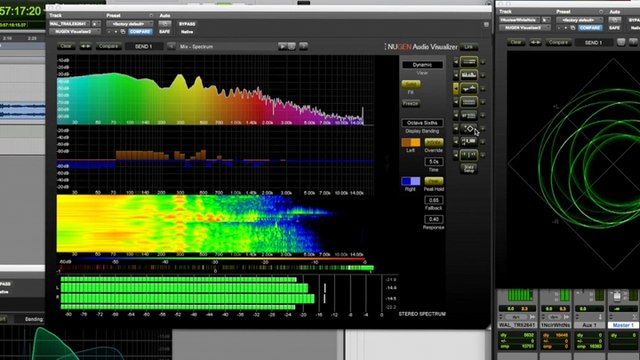
Task: Select the Master 1 mixer channel name
Action: [x=622, y=325]
